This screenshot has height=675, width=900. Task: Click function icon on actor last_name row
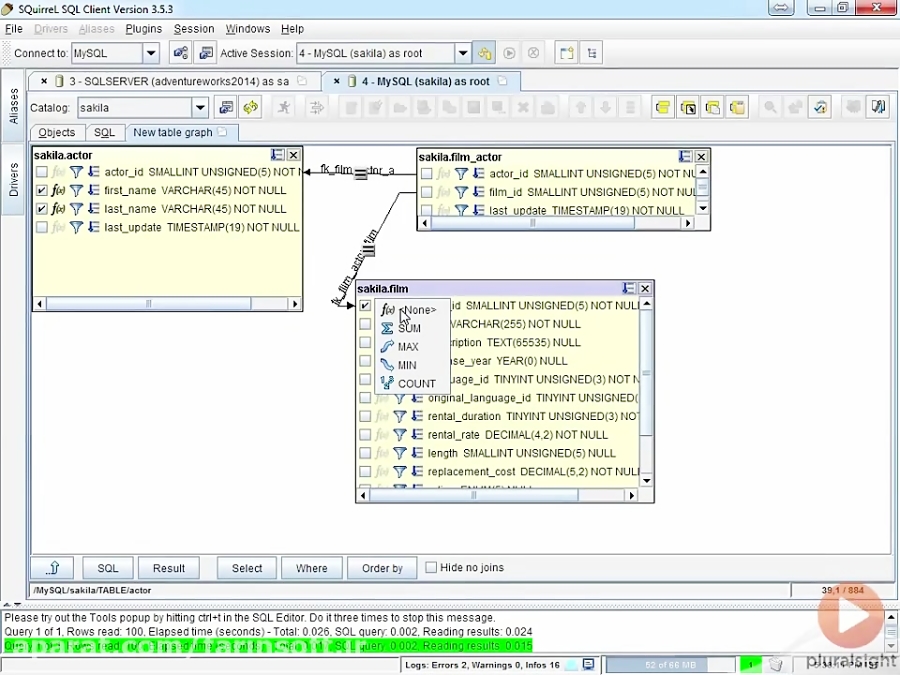58,209
